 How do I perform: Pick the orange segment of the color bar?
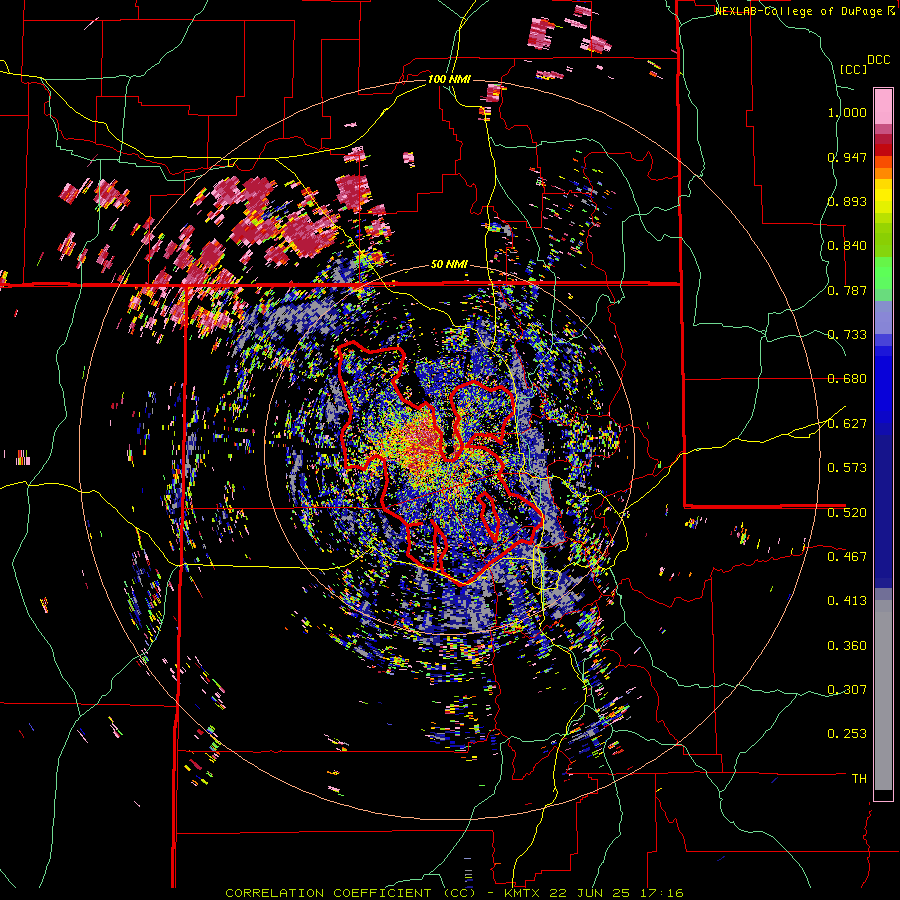[x=883, y=173]
